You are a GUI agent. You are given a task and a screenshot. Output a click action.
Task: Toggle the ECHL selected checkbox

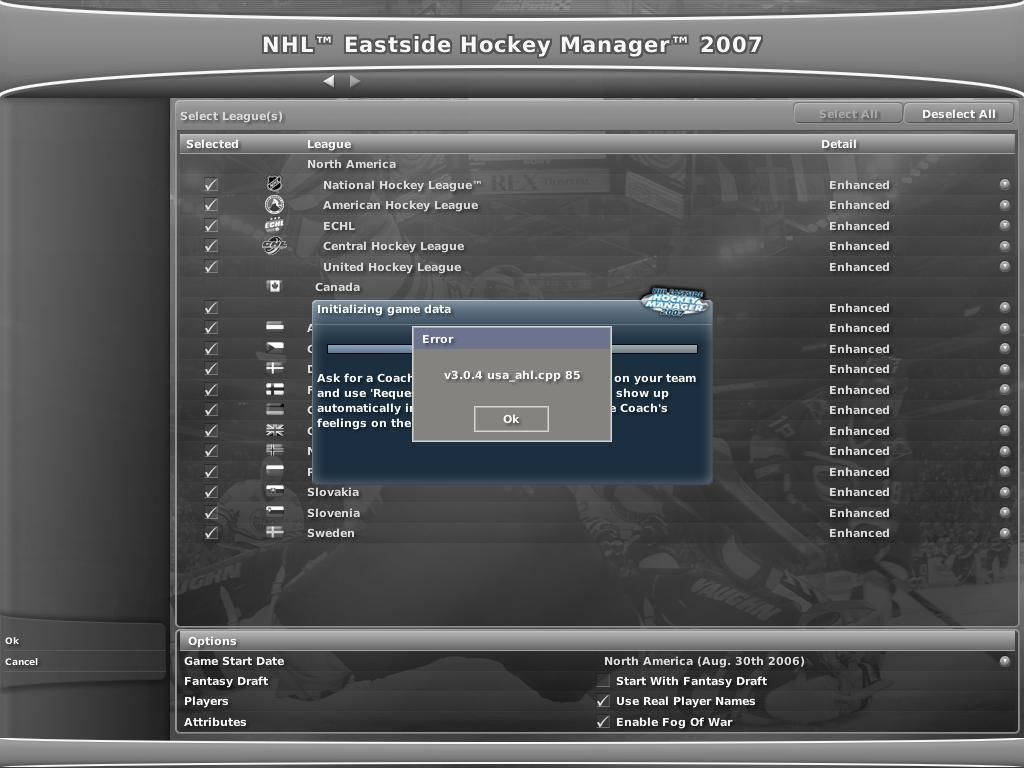coord(210,226)
